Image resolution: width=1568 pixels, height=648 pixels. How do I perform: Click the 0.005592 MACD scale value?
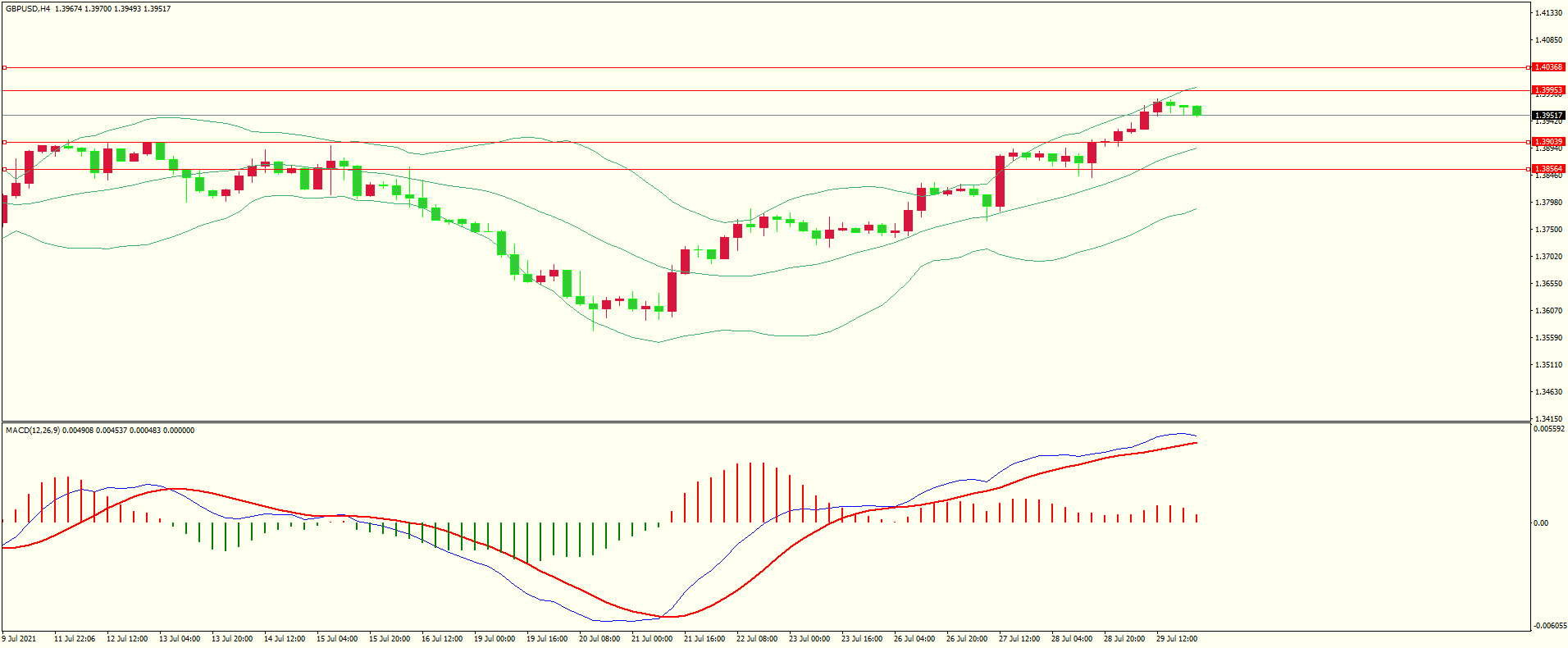1549,429
